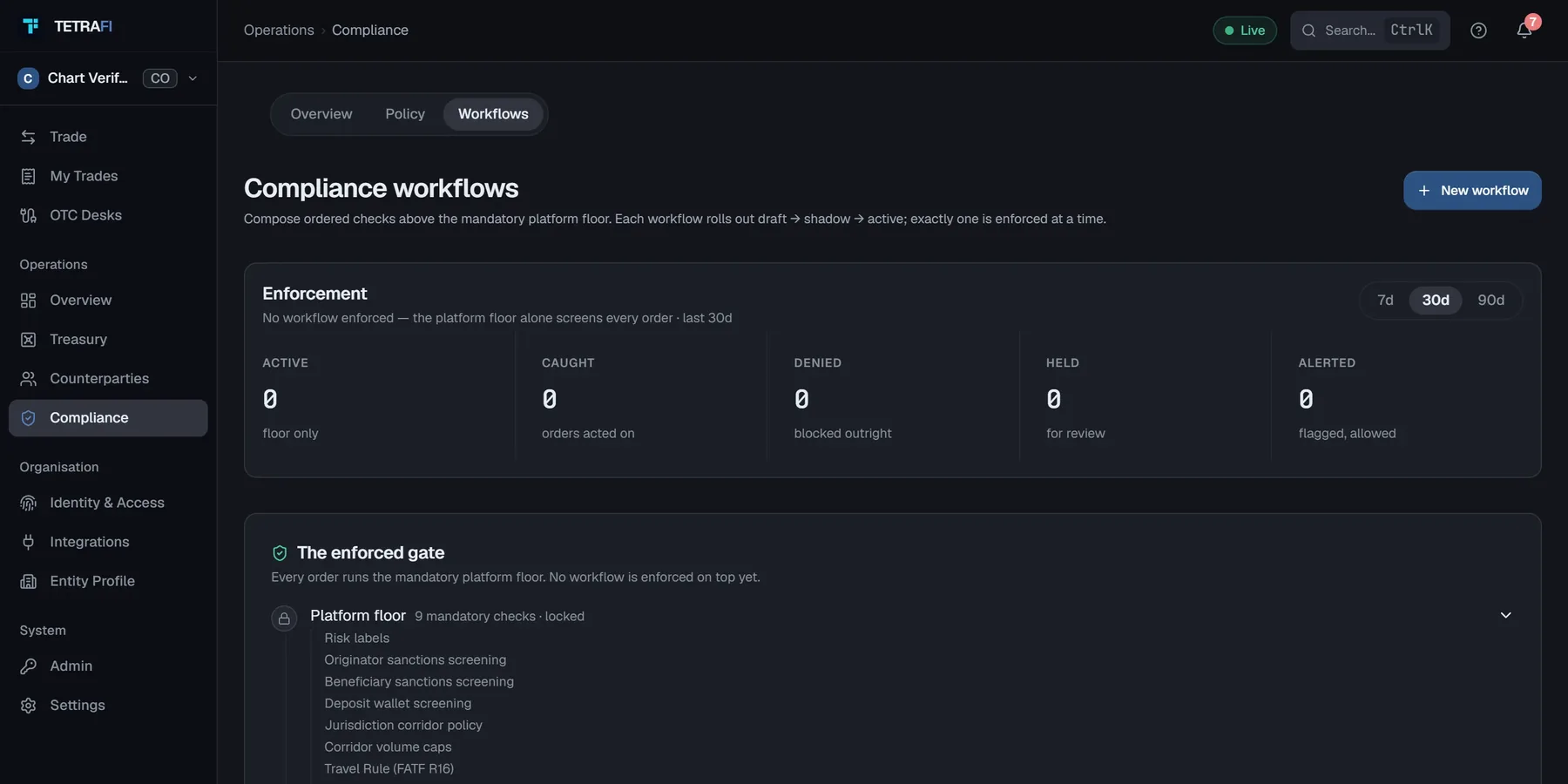The image size is (1568, 784).
Task: Click the My Trades document icon
Action: pyautogui.click(x=29, y=176)
